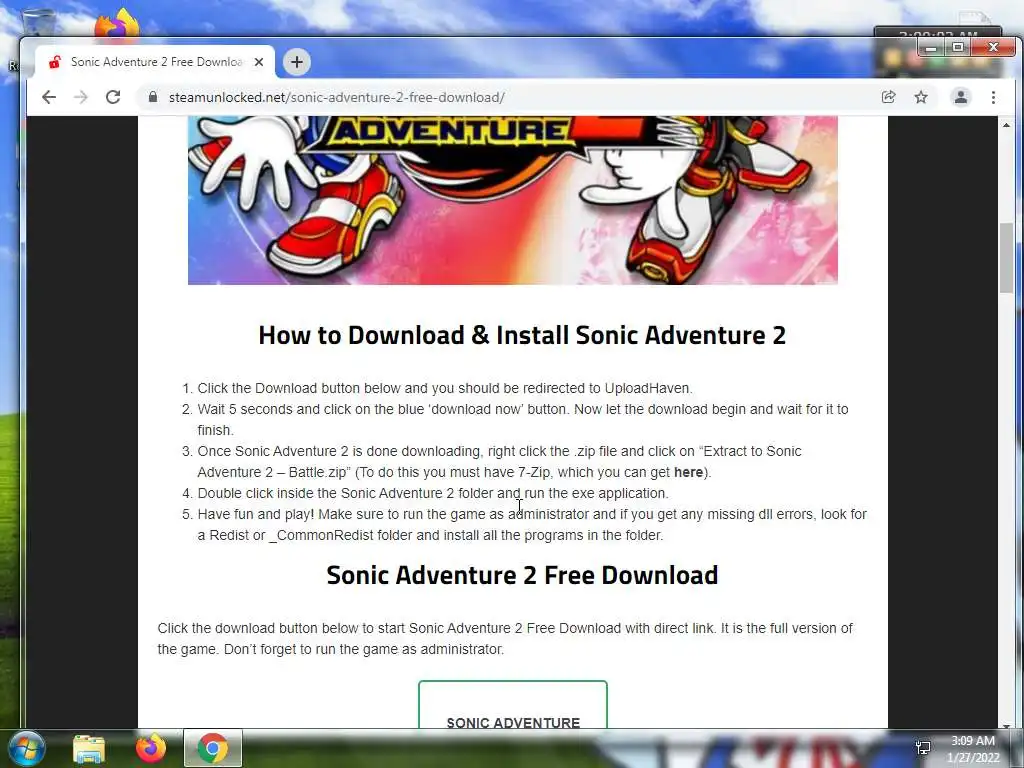
Task: Click step 4 'Double click inside' text
Action: (433, 493)
